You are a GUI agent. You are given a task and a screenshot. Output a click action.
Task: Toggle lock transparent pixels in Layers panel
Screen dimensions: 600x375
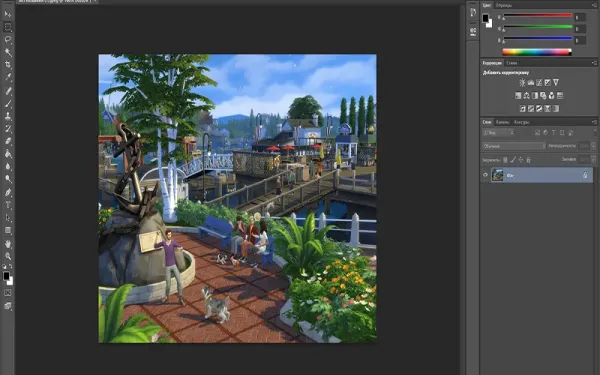coord(505,160)
